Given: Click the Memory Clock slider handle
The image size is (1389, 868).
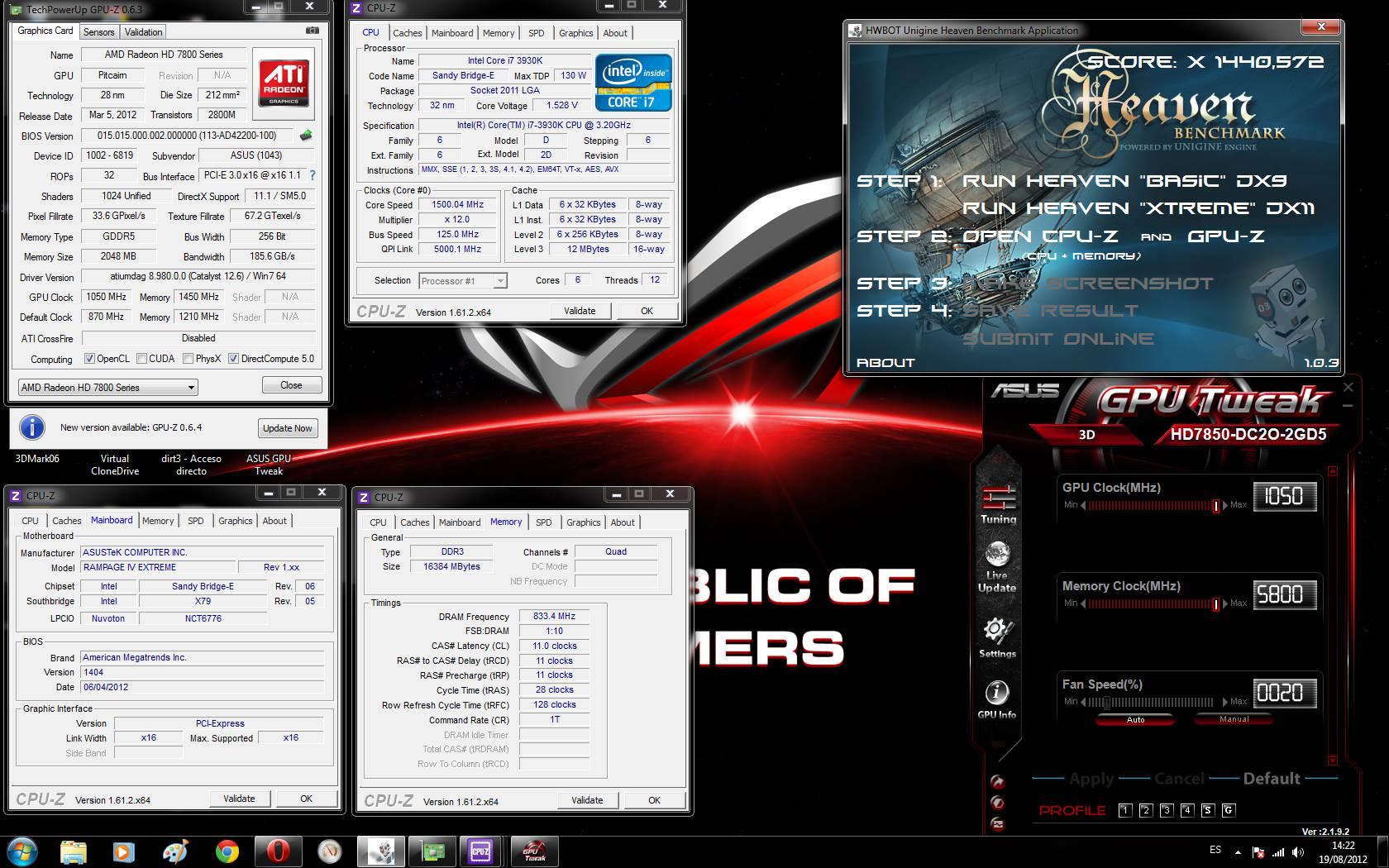Looking at the screenshot, I should click(x=1215, y=603).
